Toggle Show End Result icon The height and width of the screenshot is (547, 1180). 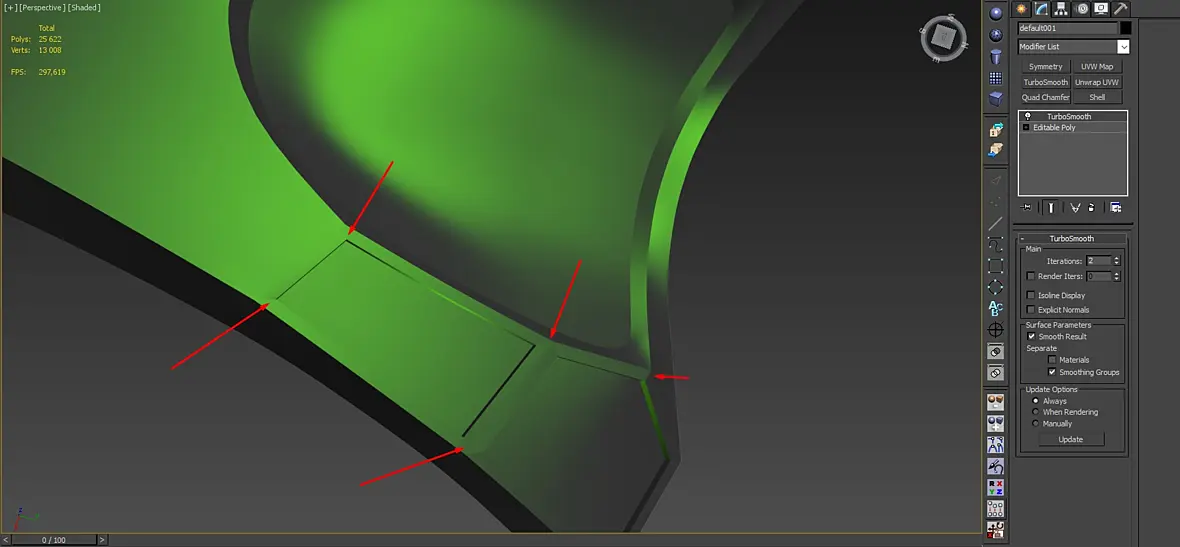(x=1051, y=208)
